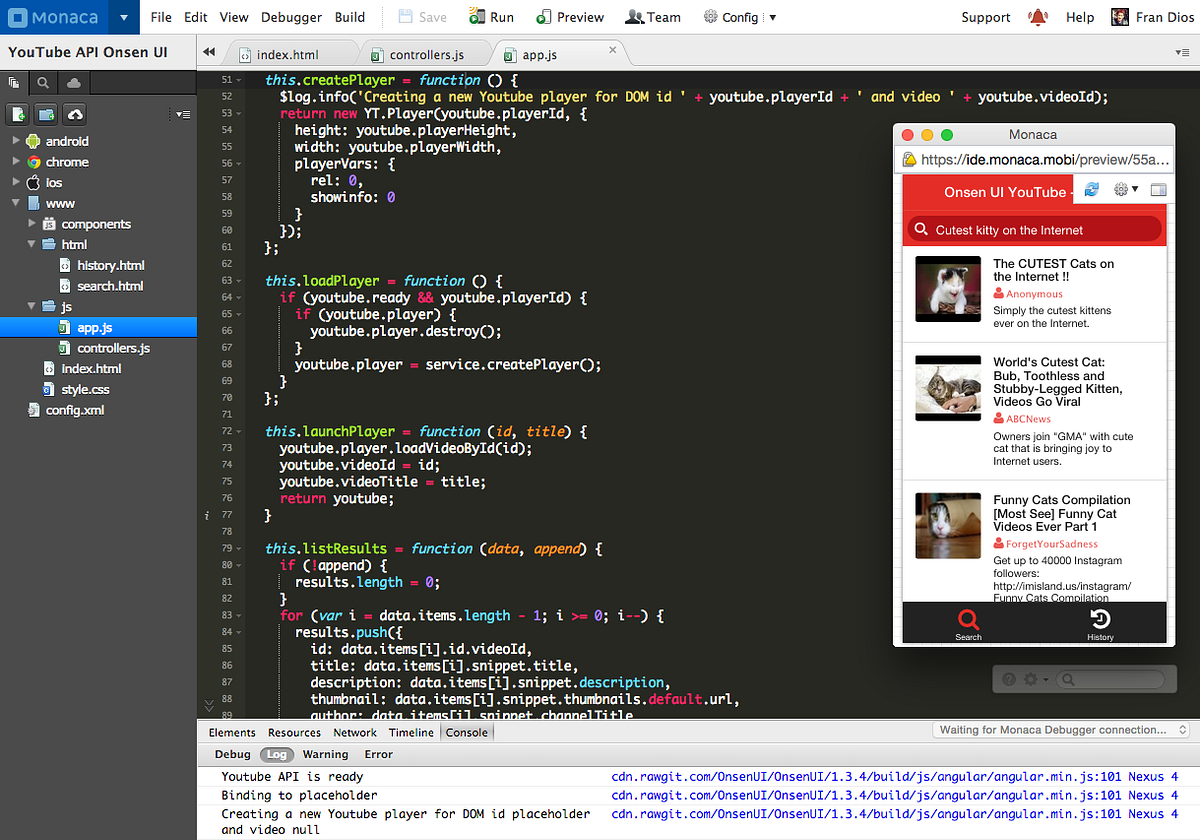
Task: Open the Fran Dios user menu
Action: point(1153,17)
